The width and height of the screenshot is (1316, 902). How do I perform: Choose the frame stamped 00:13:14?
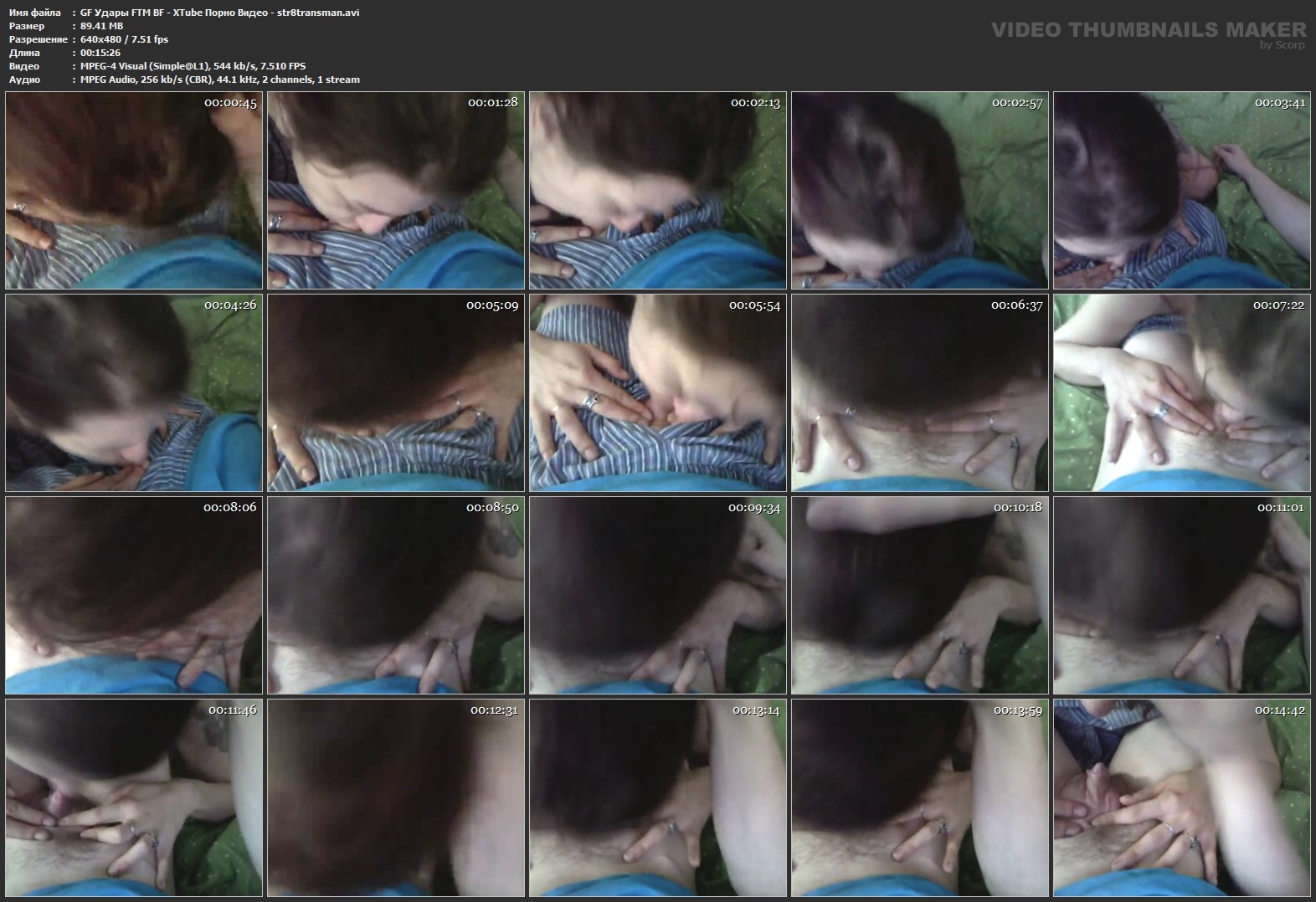tap(658, 798)
